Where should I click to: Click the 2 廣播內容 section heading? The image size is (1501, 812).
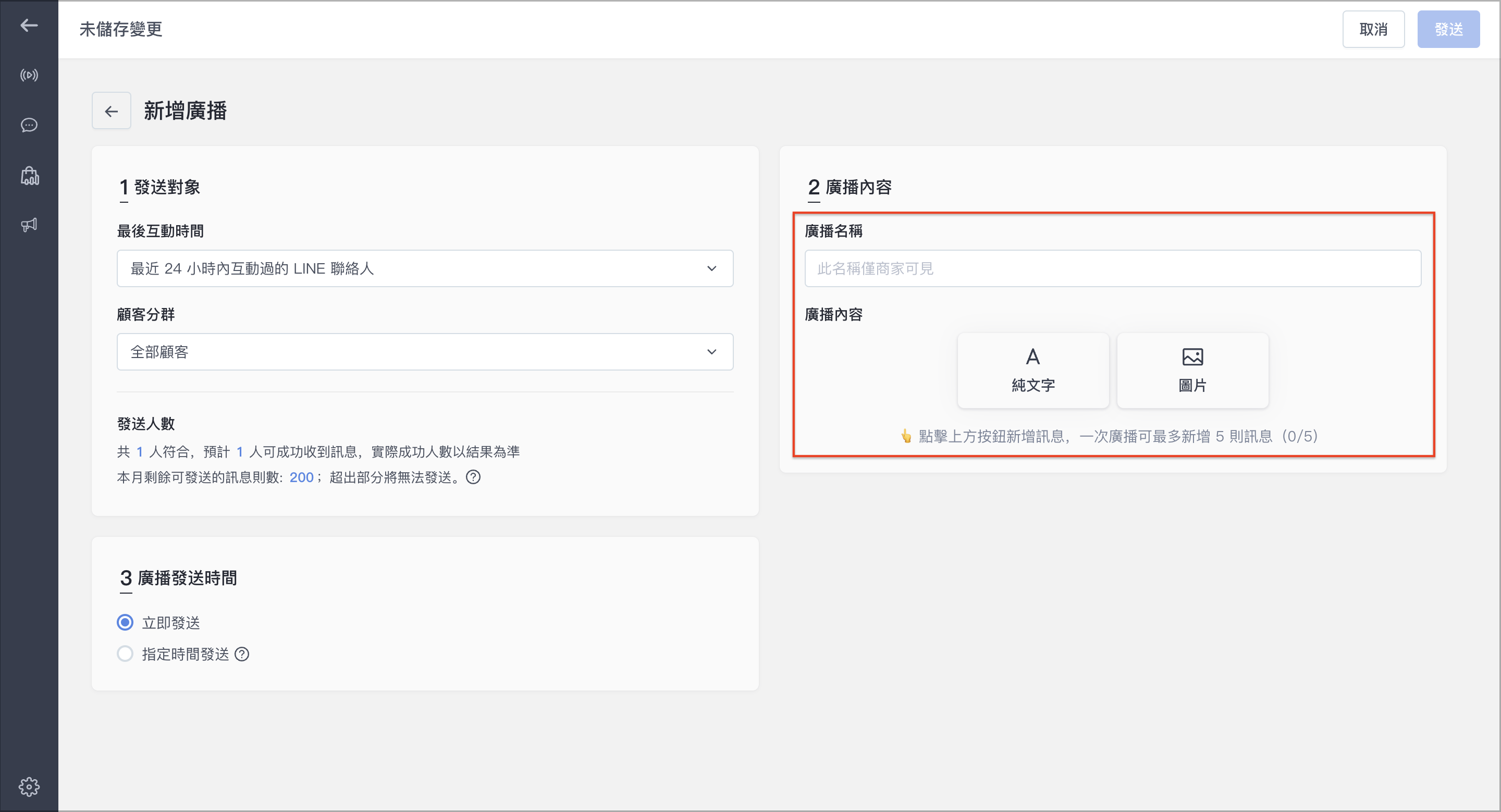(x=850, y=187)
